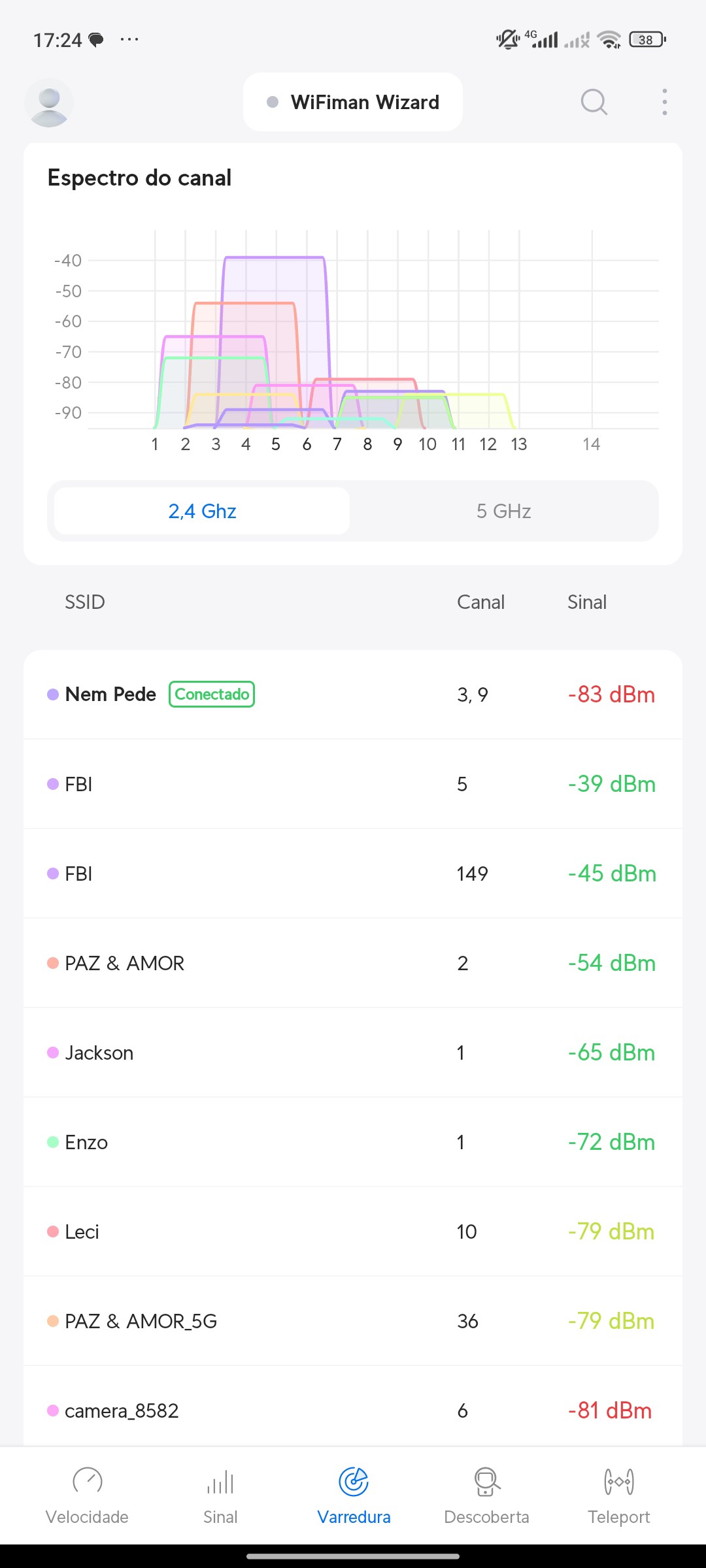Open the search magnifier icon
The image size is (706, 1568).
(594, 102)
